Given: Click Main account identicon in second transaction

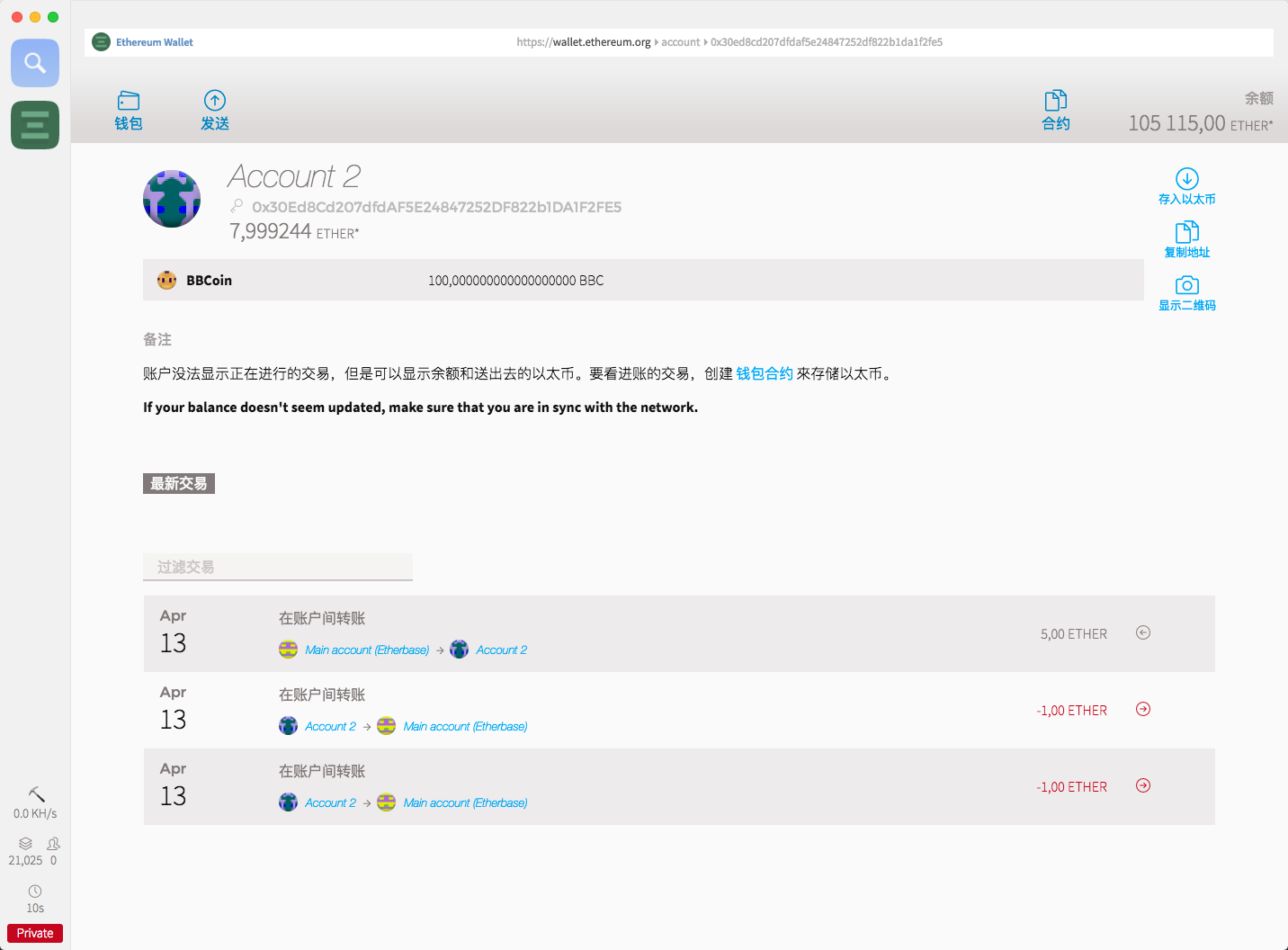Looking at the screenshot, I should click(x=386, y=726).
